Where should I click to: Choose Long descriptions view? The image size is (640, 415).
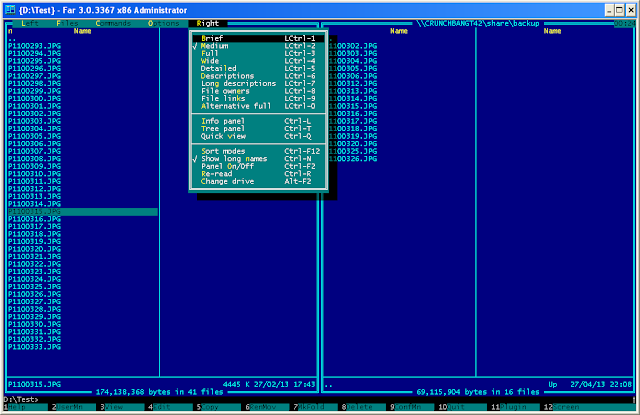pos(258,83)
